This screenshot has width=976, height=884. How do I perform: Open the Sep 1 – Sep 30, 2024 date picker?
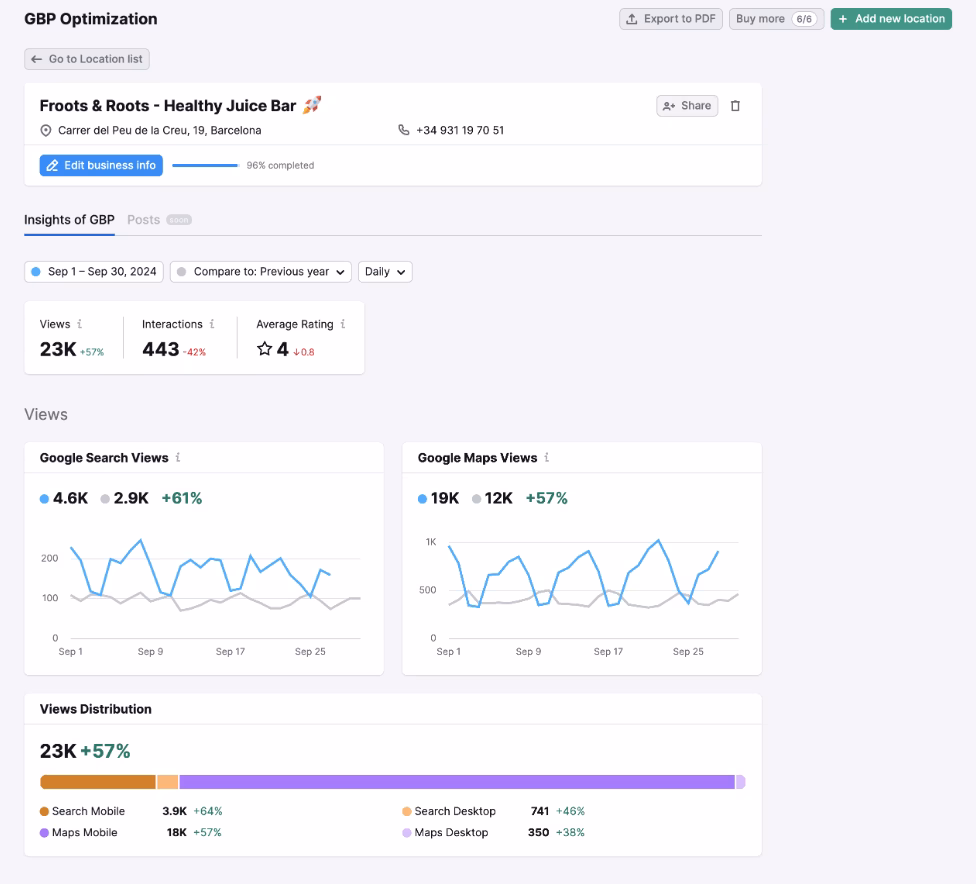click(x=94, y=272)
